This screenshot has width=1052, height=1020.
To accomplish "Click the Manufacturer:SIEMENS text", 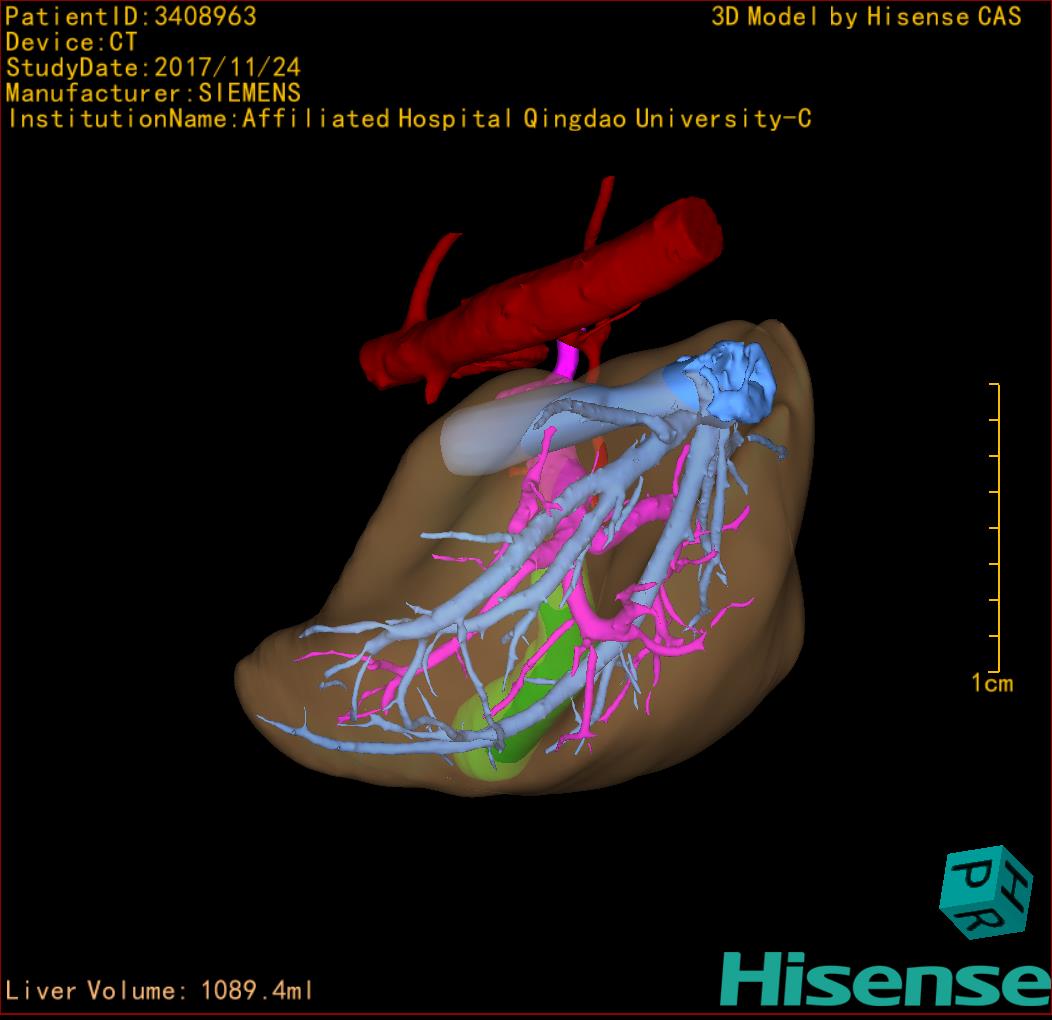I will click(153, 93).
